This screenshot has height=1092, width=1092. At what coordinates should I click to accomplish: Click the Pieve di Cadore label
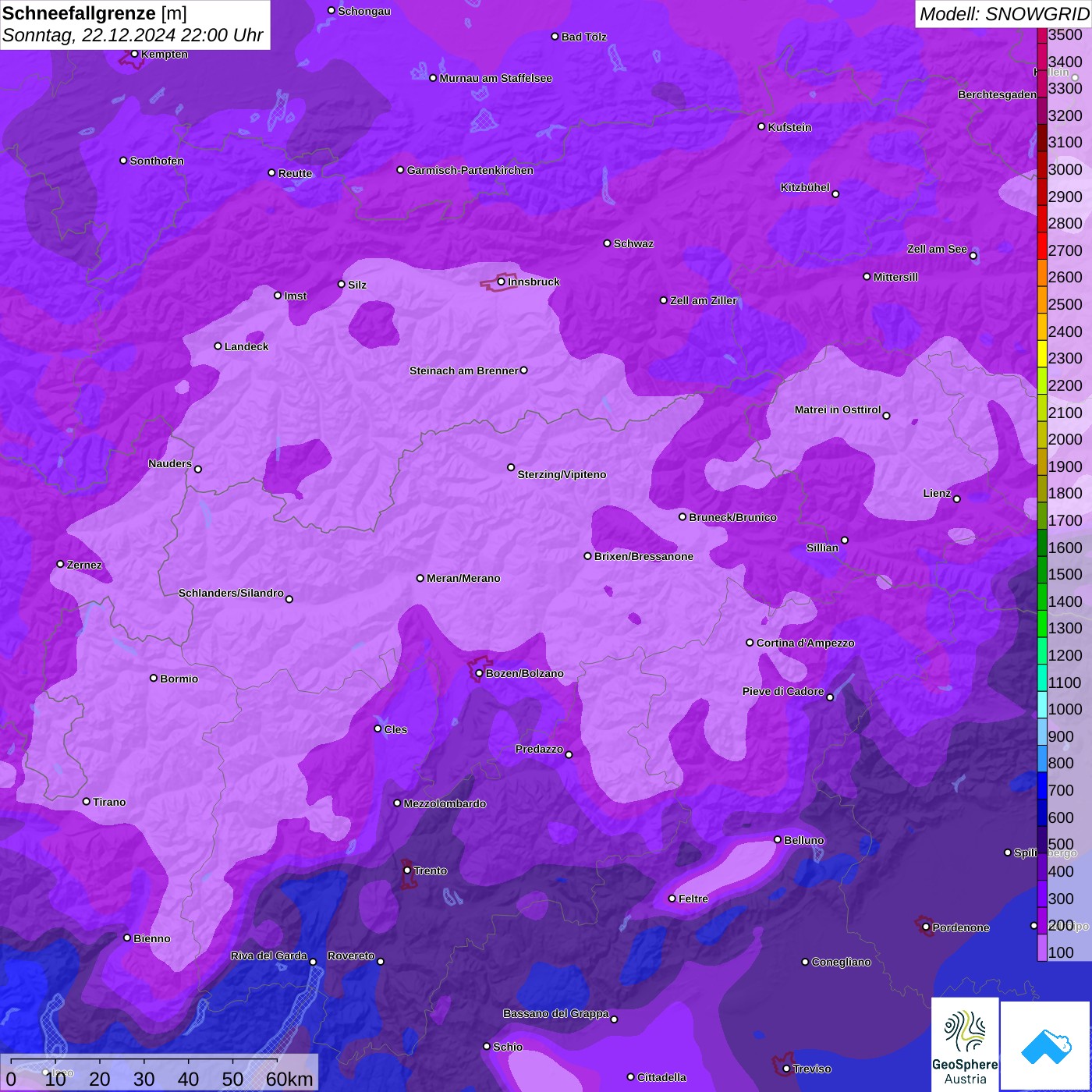(782, 691)
